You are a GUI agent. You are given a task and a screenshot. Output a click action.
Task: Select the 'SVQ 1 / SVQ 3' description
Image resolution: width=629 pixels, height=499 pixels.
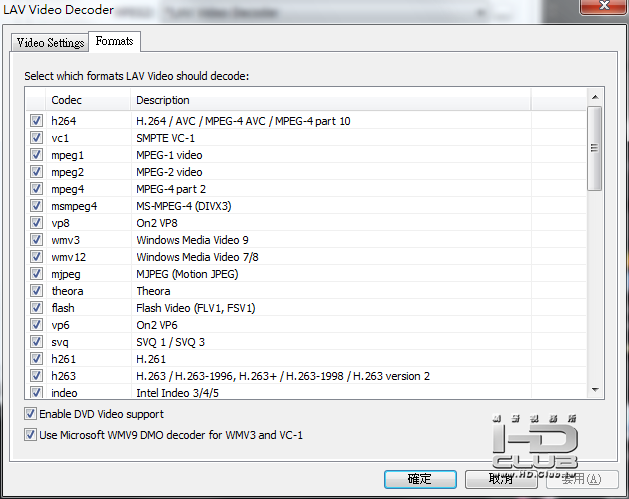170,342
